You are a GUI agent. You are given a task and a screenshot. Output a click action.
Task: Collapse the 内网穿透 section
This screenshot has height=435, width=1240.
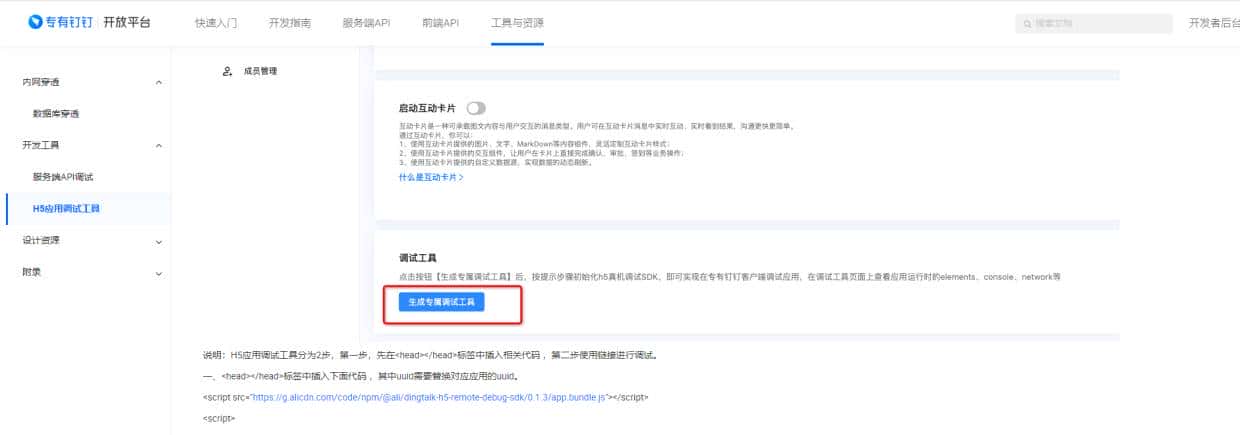tap(159, 82)
